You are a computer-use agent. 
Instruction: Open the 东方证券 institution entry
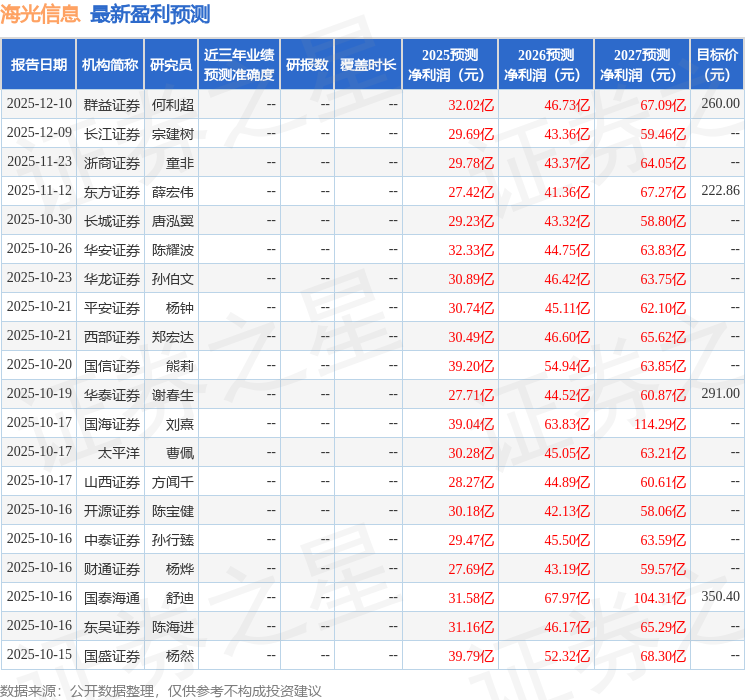point(111,191)
